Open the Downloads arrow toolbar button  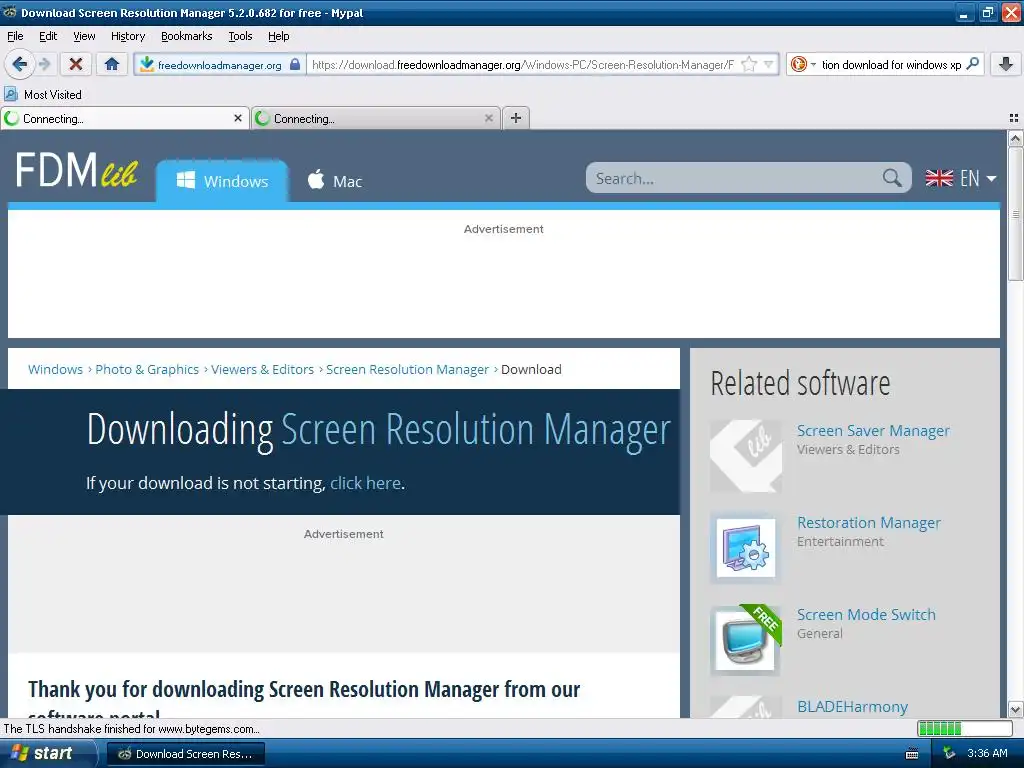(x=1006, y=64)
